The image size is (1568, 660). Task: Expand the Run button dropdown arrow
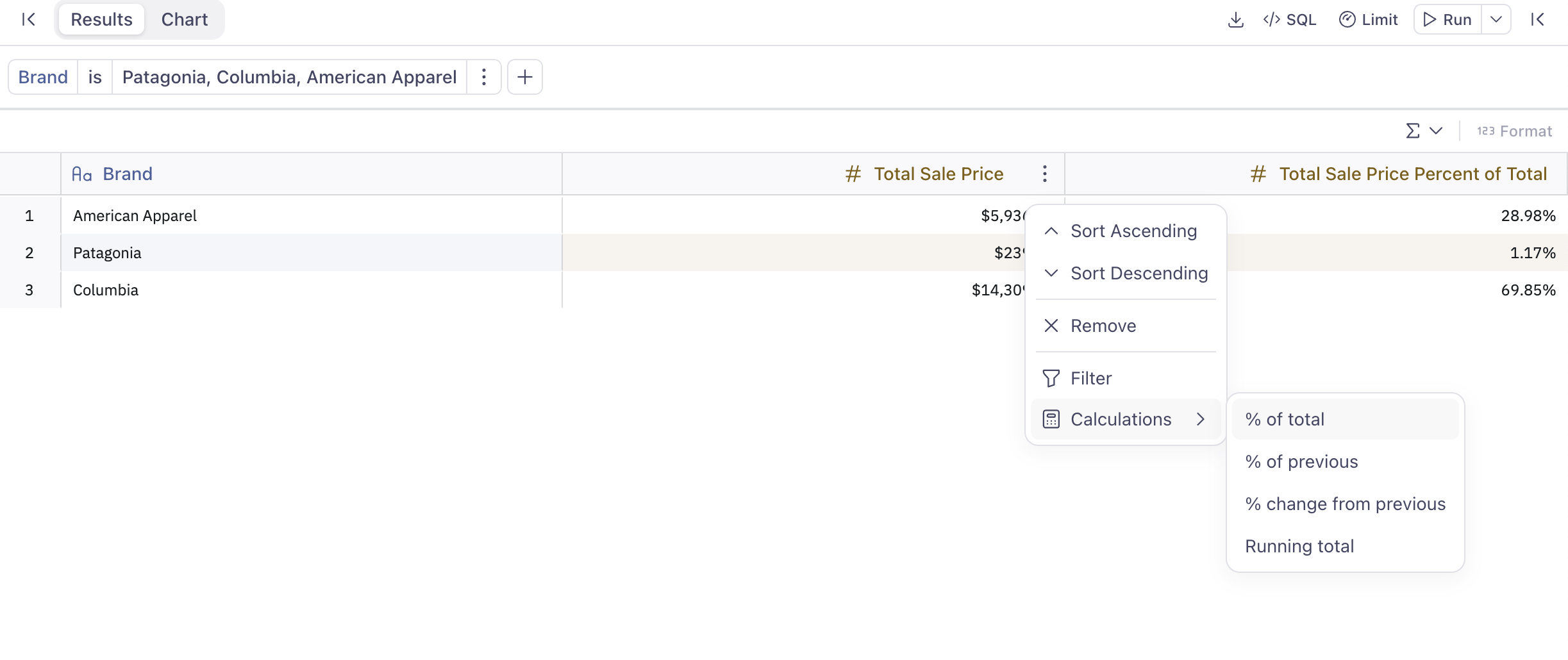tap(1496, 20)
